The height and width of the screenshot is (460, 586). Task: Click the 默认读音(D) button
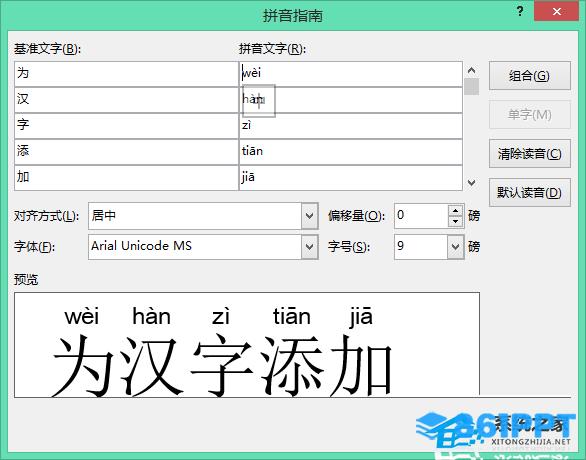530,192
